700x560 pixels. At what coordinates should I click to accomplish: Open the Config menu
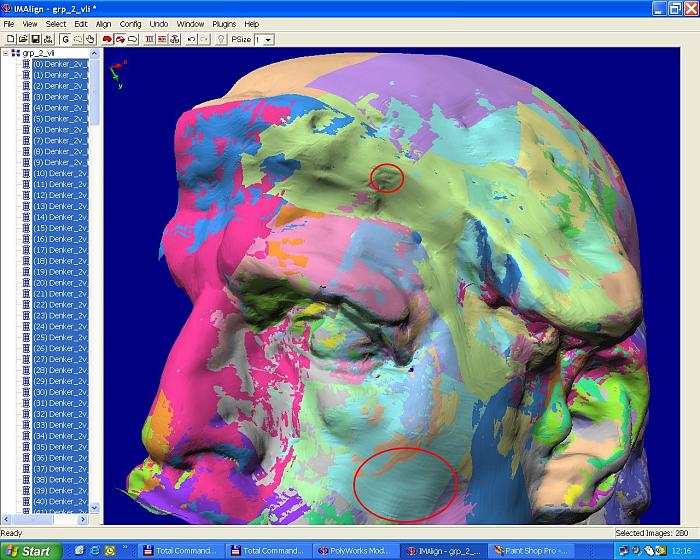[130, 23]
